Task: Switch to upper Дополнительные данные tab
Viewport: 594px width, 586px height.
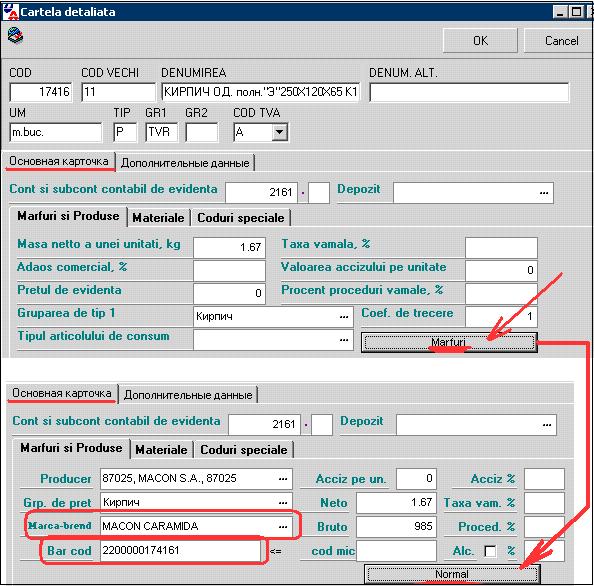Action: coord(185,163)
